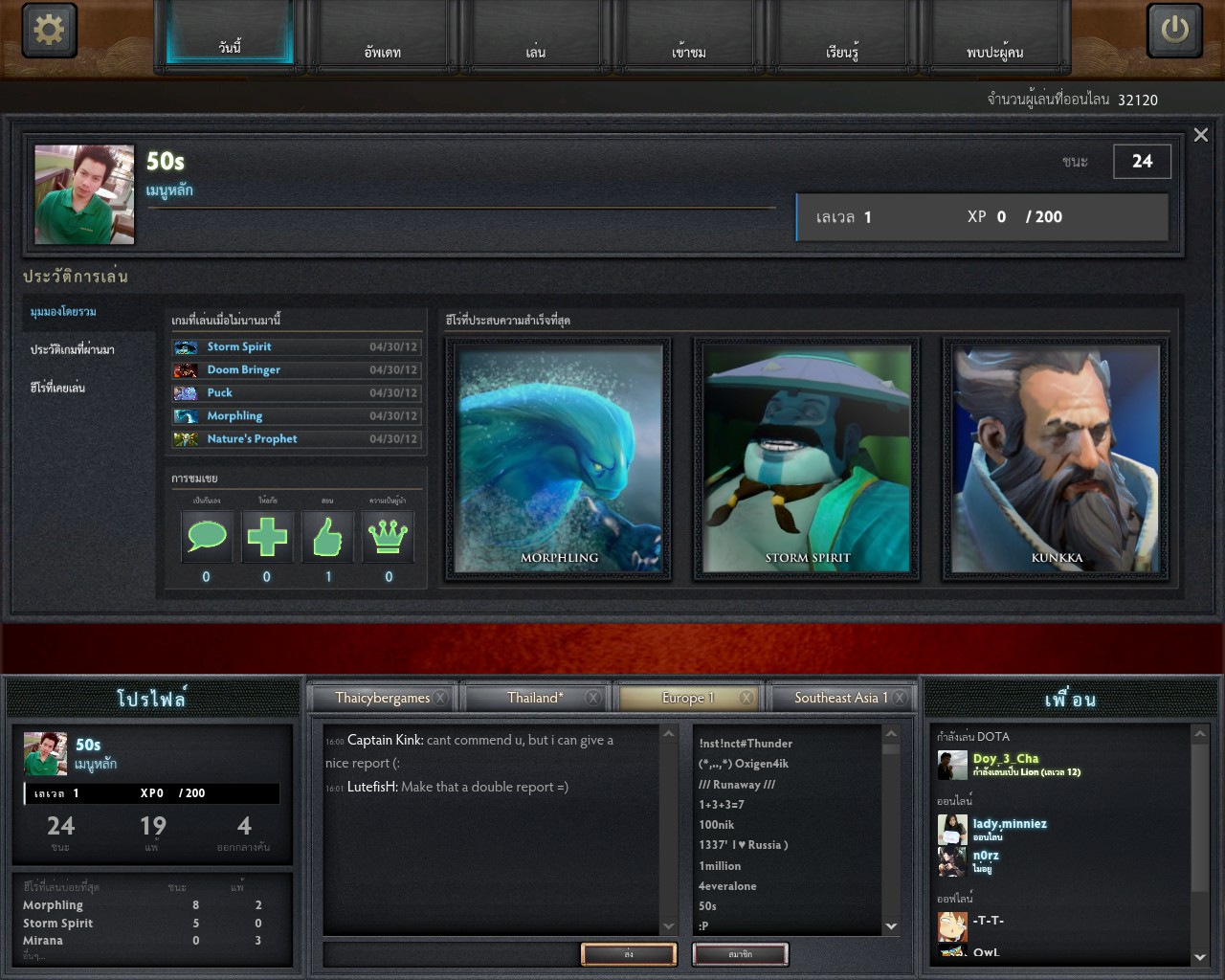This screenshot has height=980, width=1225.
Task: Open the Morphling hero card
Action: point(559,459)
